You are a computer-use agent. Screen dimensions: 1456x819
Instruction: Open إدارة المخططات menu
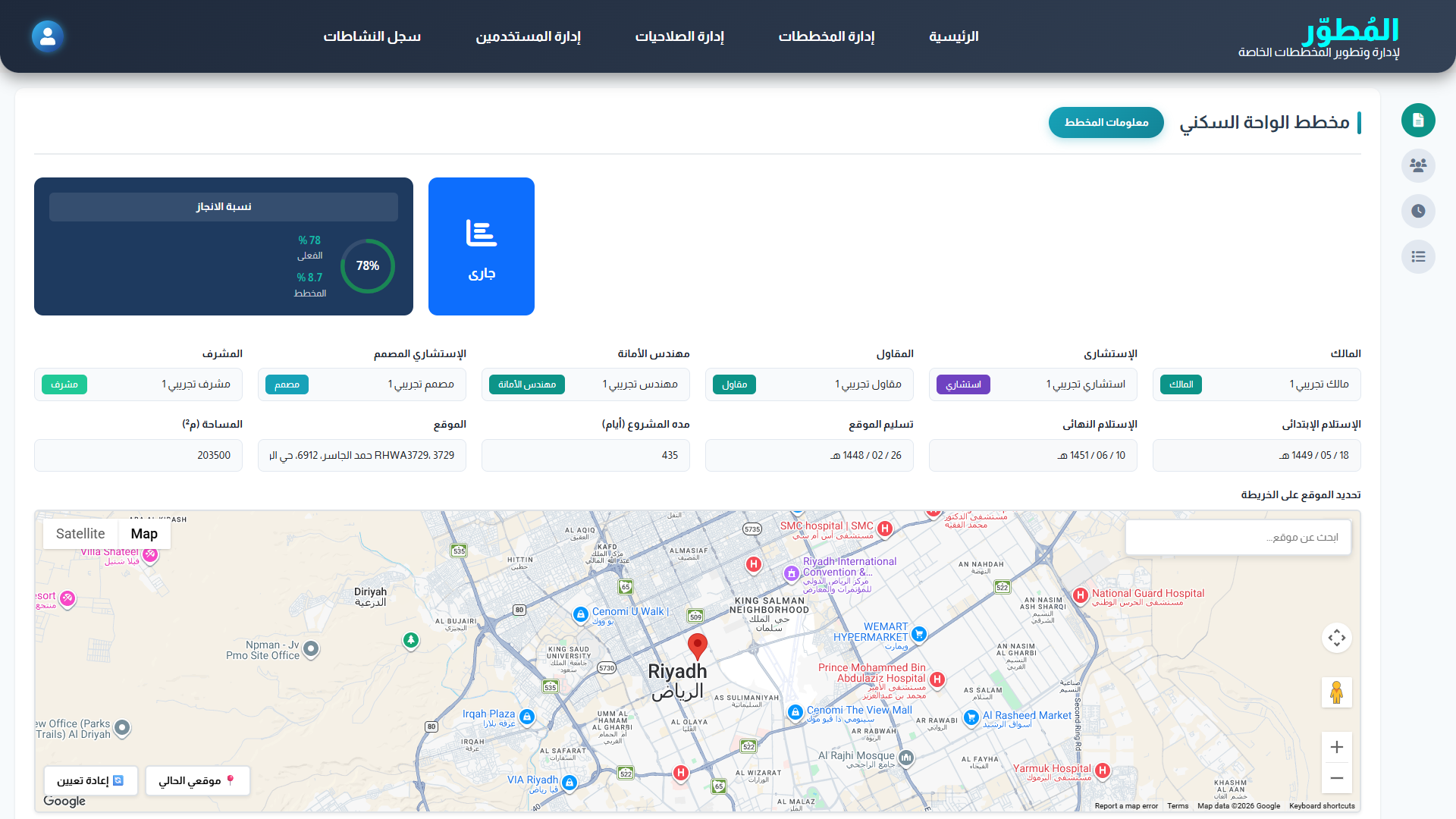[x=827, y=36]
